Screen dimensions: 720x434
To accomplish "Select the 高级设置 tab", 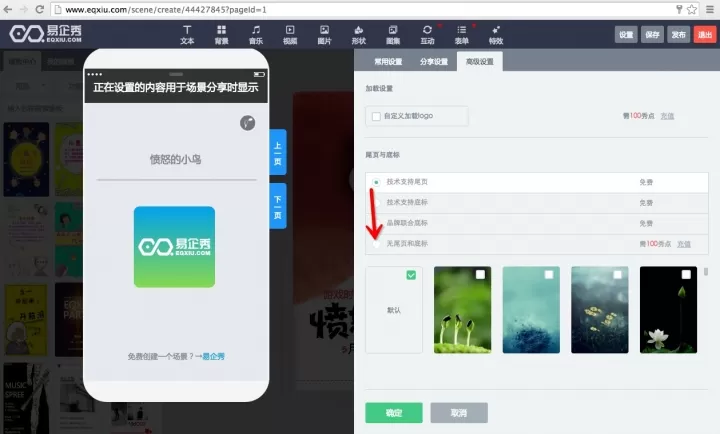I will (x=479, y=62).
